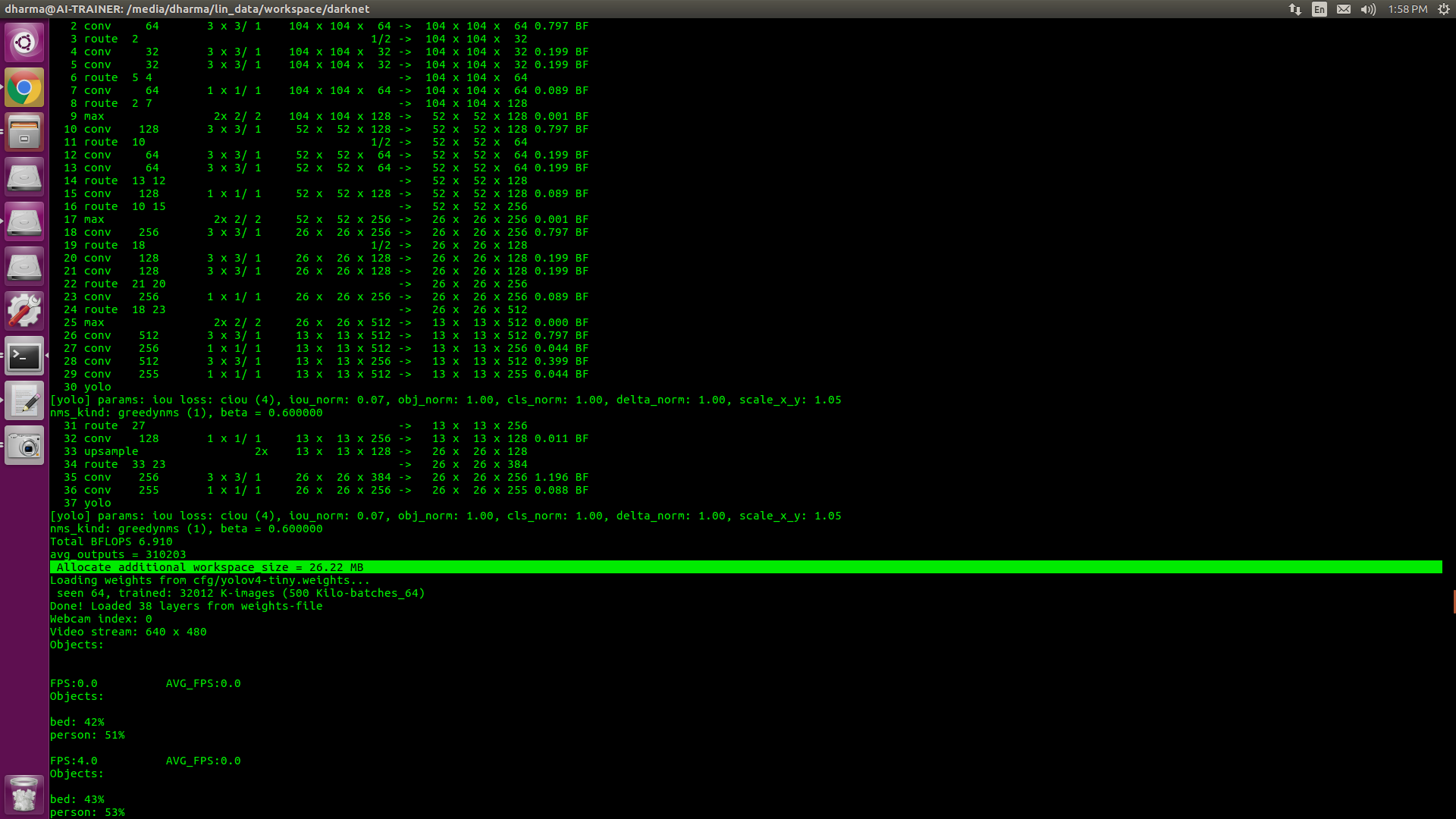
Task: Click 'FPS:4.0' text
Action: point(74,761)
